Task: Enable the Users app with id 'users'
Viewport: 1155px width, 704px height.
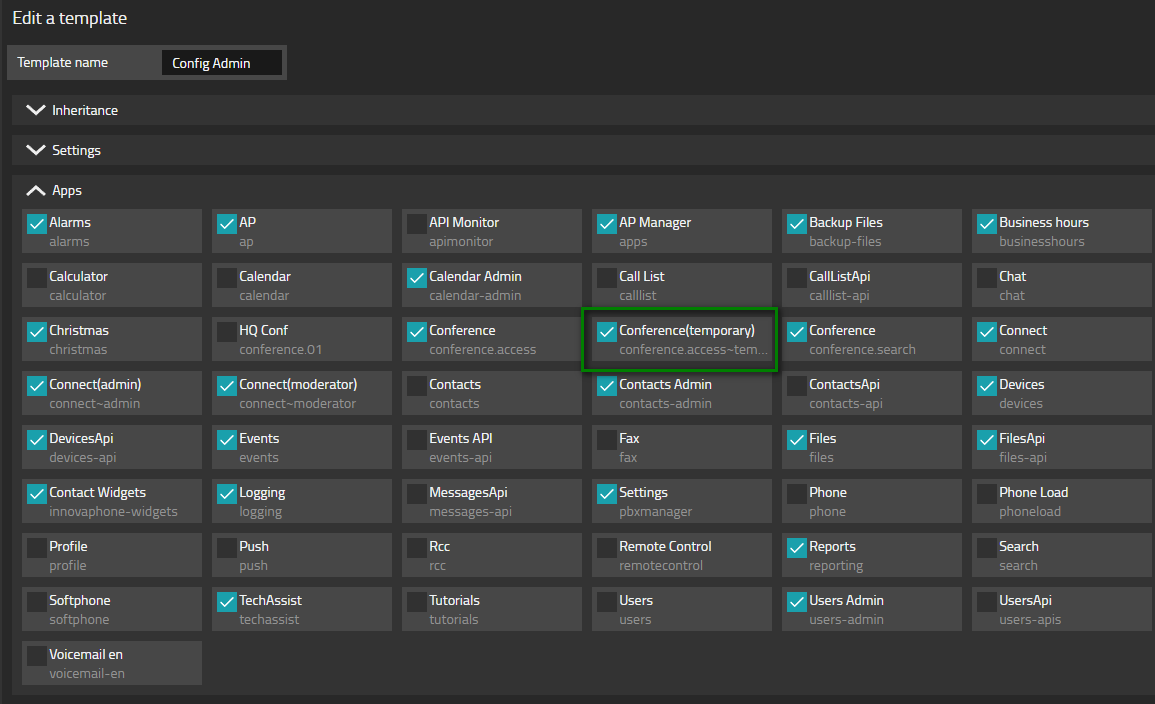Action: [607, 602]
